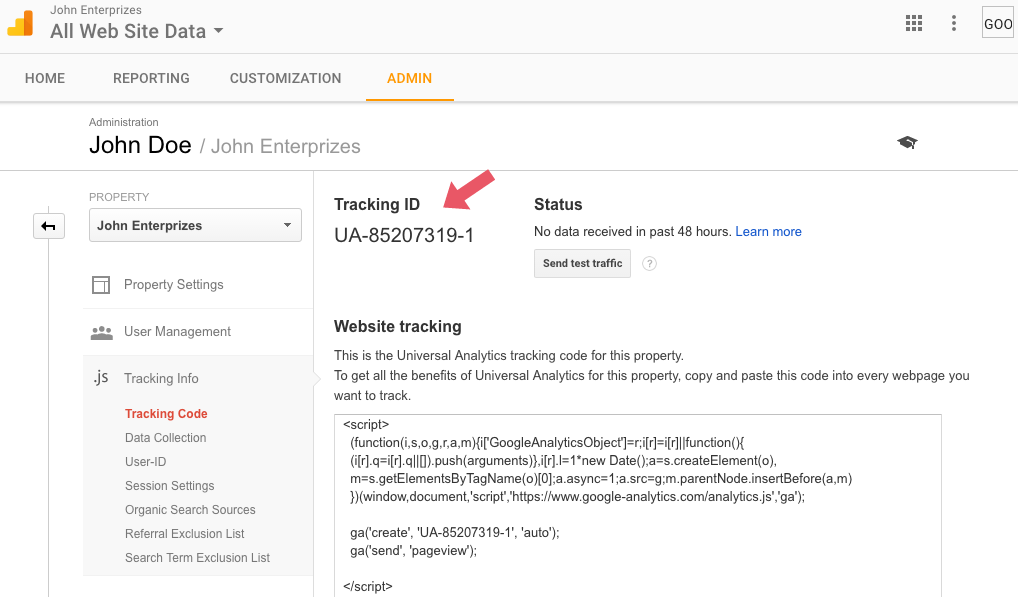Click inside the tracking code text box
Image resolution: width=1018 pixels, height=597 pixels.
point(638,506)
